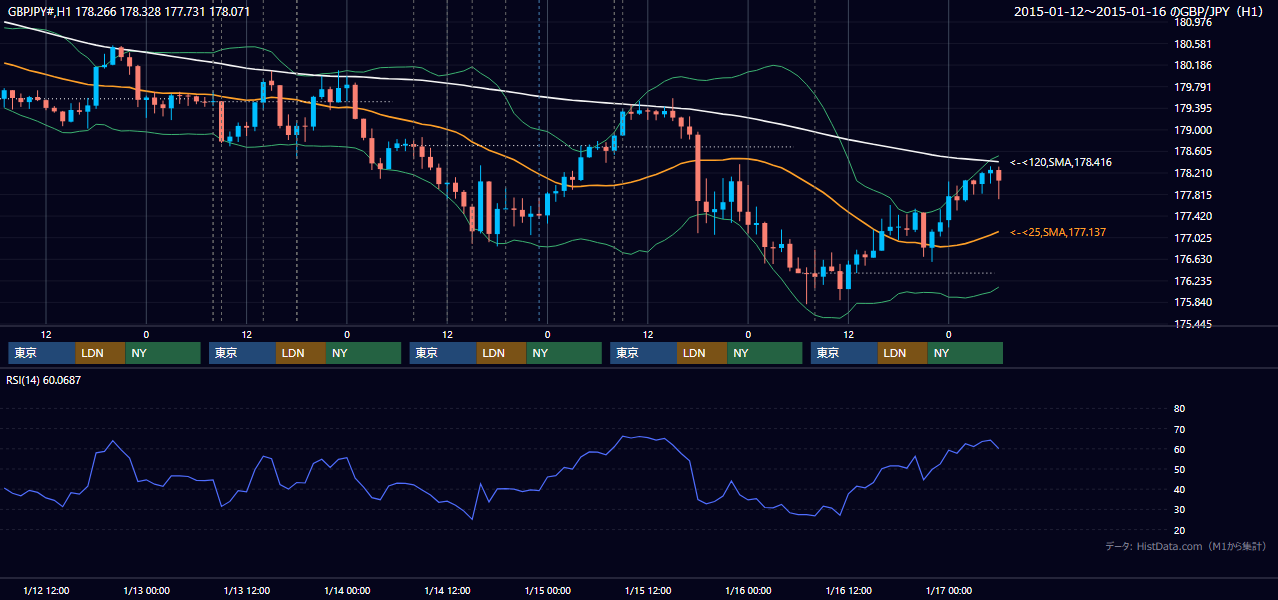Click the RSI(14) 60.0687 indicator label
Screen dimensions: 1278x600
(45, 380)
